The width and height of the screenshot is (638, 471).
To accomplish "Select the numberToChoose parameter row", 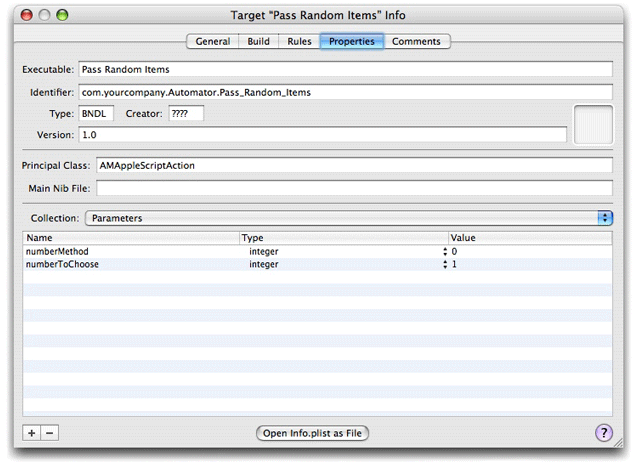I will pos(130,265).
